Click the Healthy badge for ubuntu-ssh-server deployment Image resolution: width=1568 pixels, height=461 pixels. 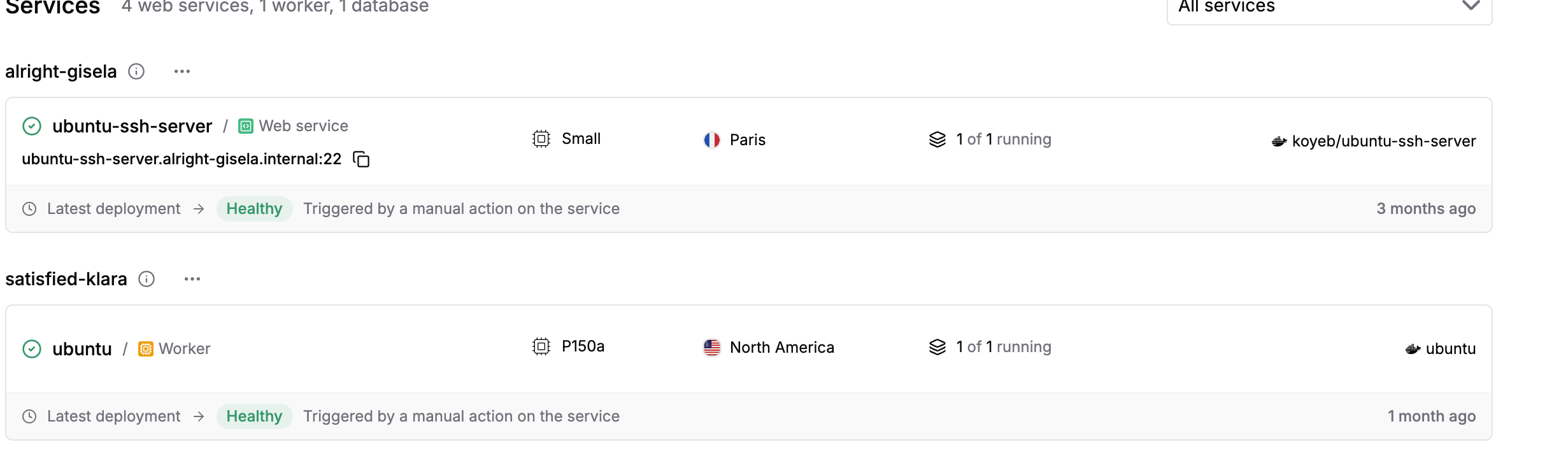(x=254, y=209)
